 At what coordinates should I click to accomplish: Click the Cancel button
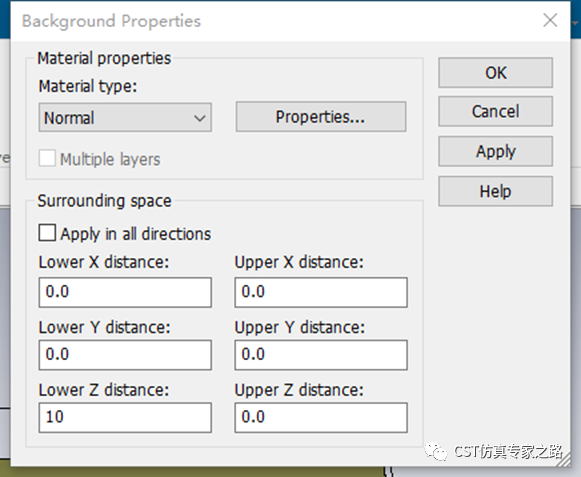(x=495, y=112)
